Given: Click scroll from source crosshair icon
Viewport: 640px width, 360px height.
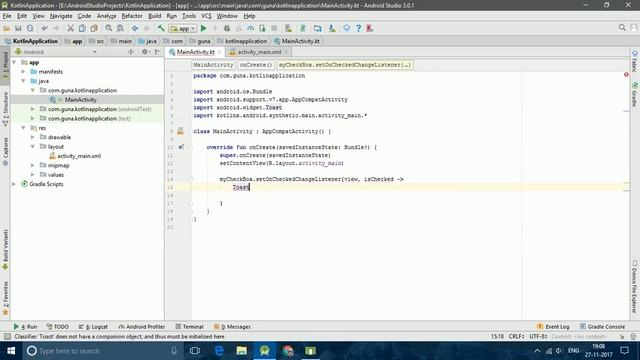Looking at the screenshot, I should click(x=131, y=52).
